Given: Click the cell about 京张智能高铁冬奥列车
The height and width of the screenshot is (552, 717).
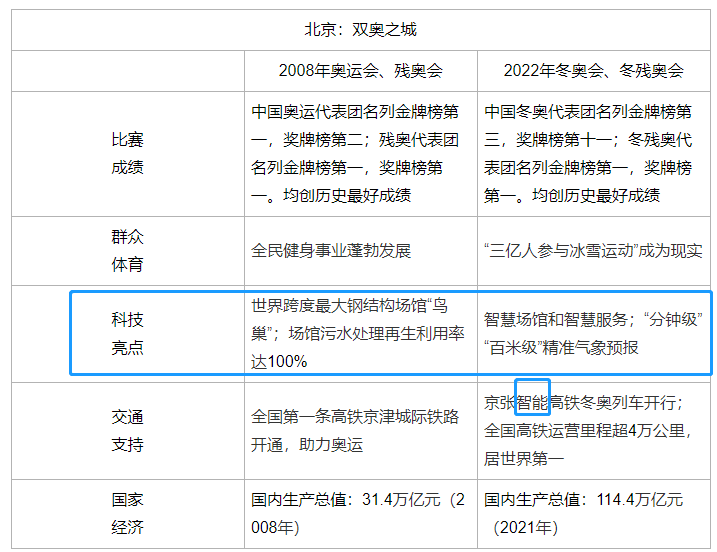Looking at the screenshot, I should pyautogui.click(x=594, y=431).
